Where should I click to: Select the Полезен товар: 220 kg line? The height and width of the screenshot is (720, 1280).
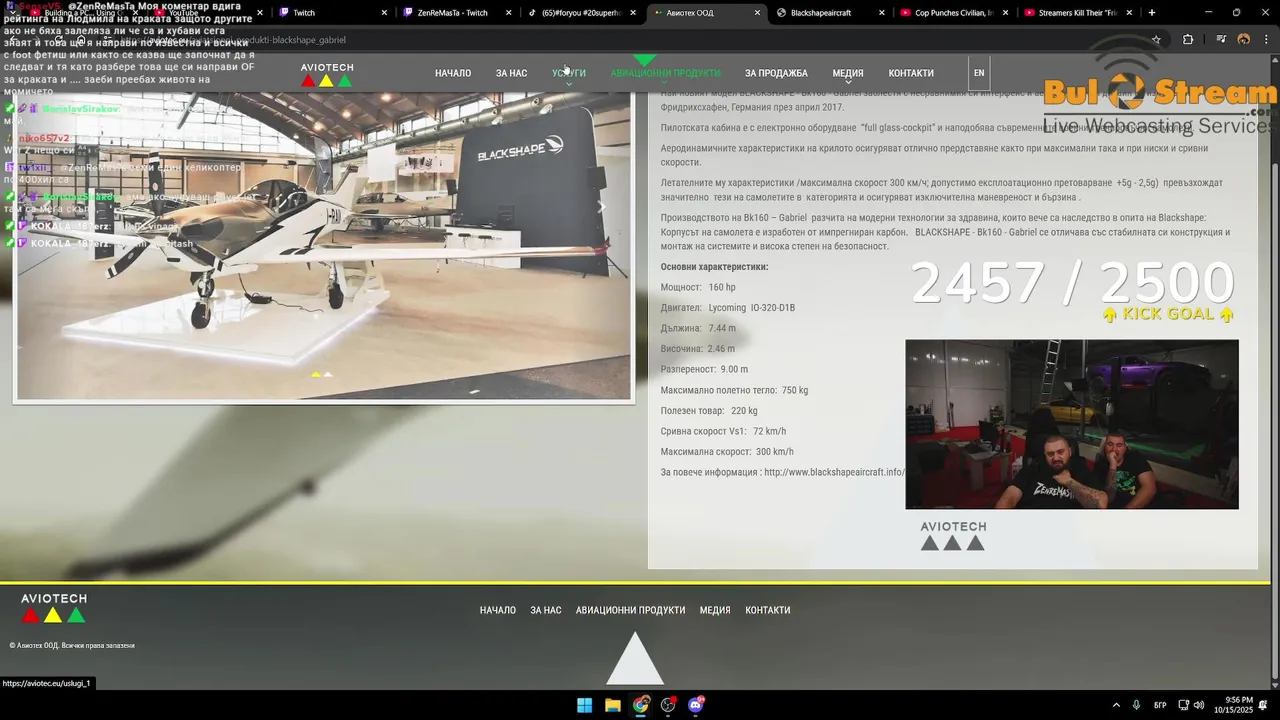[x=709, y=411]
